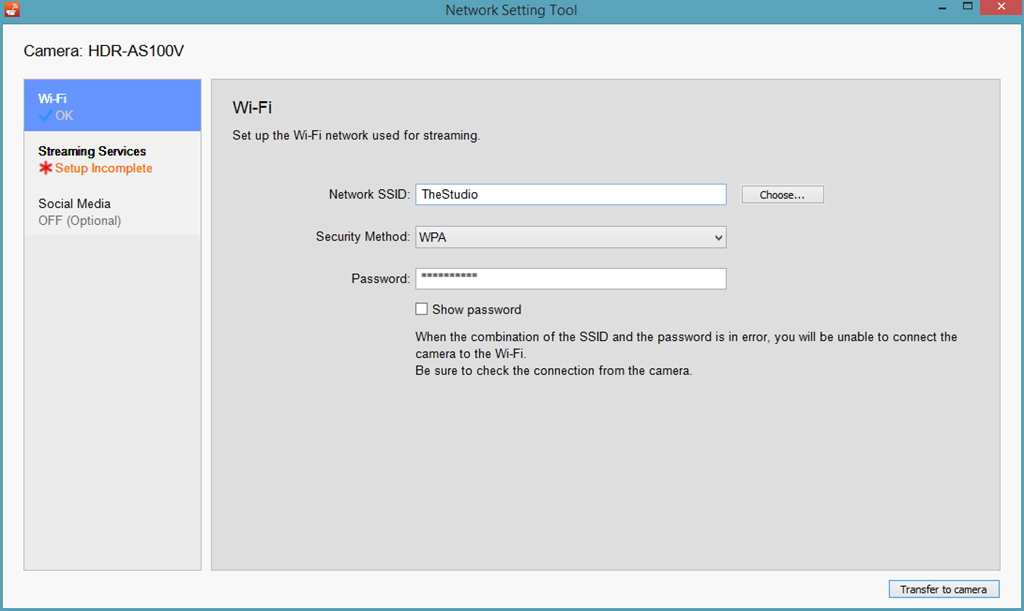The width and height of the screenshot is (1024, 611).
Task: Maximize the Network Setting Tool window
Action: pyautogui.click(x=968, y=7)
